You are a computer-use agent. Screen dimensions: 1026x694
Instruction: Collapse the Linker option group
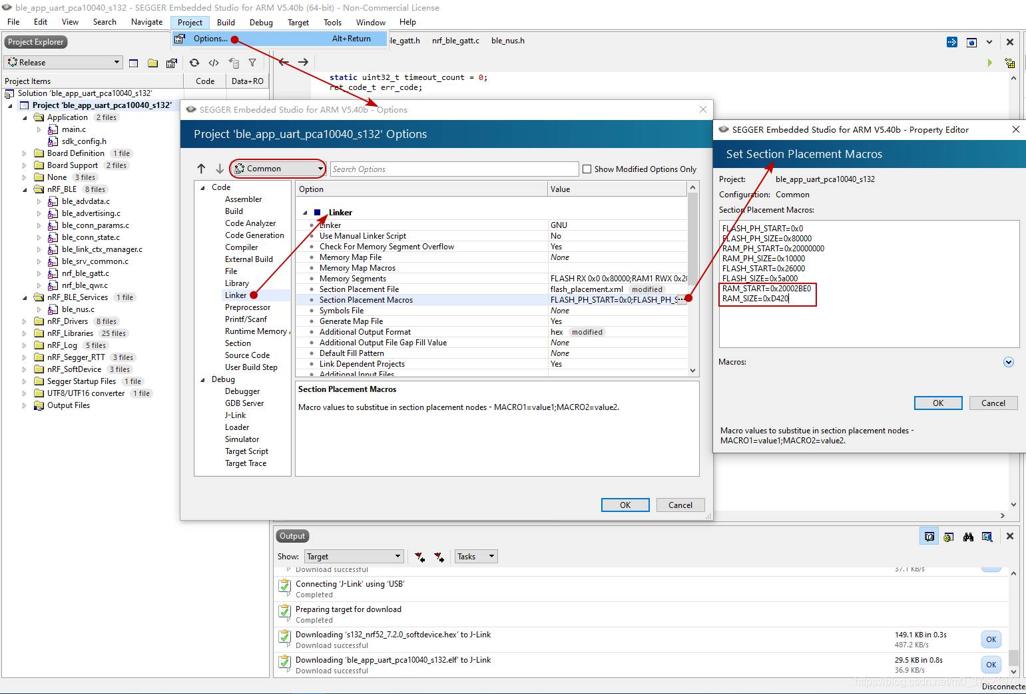(305, 213)
